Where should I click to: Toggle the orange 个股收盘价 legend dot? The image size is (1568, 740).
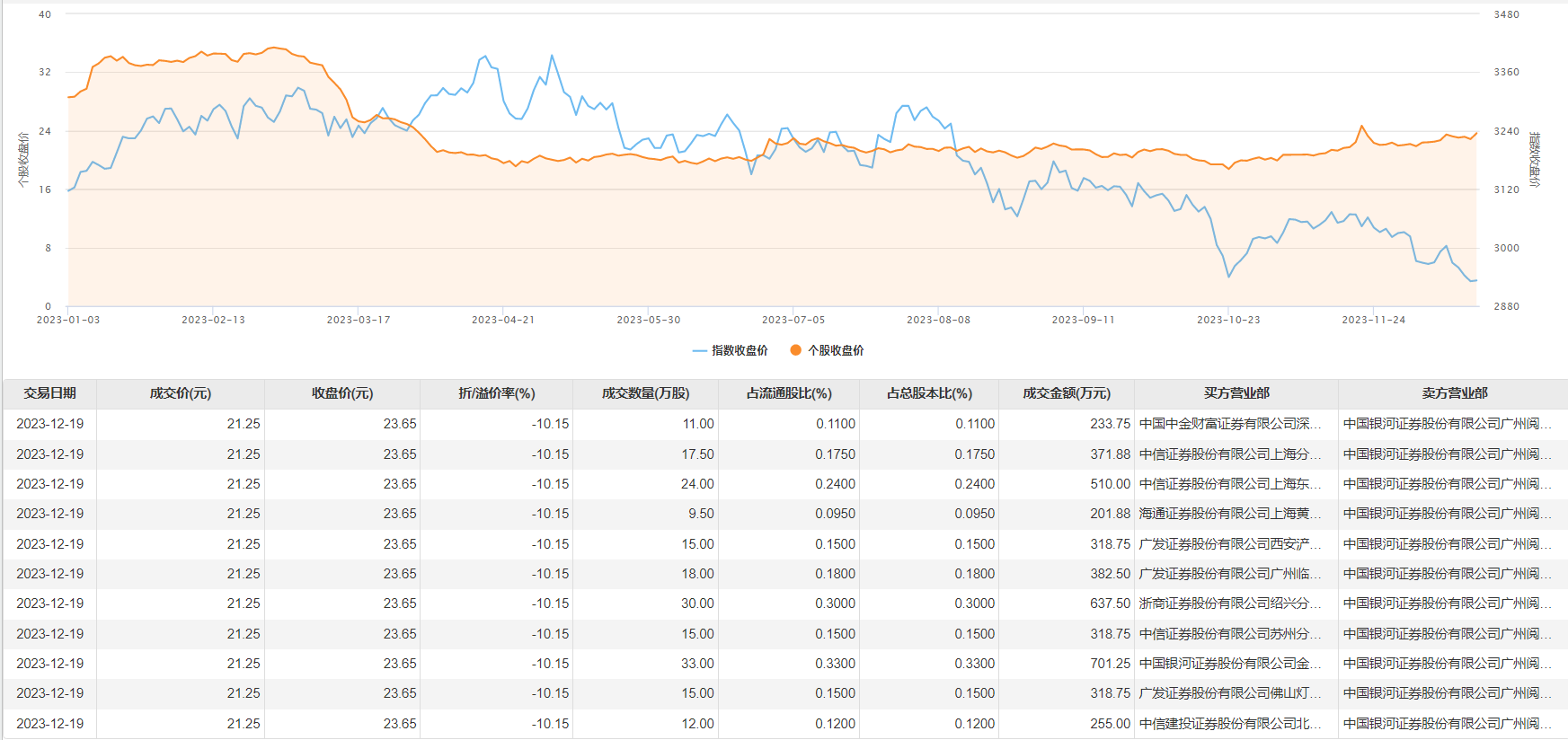tap(795, 350)
